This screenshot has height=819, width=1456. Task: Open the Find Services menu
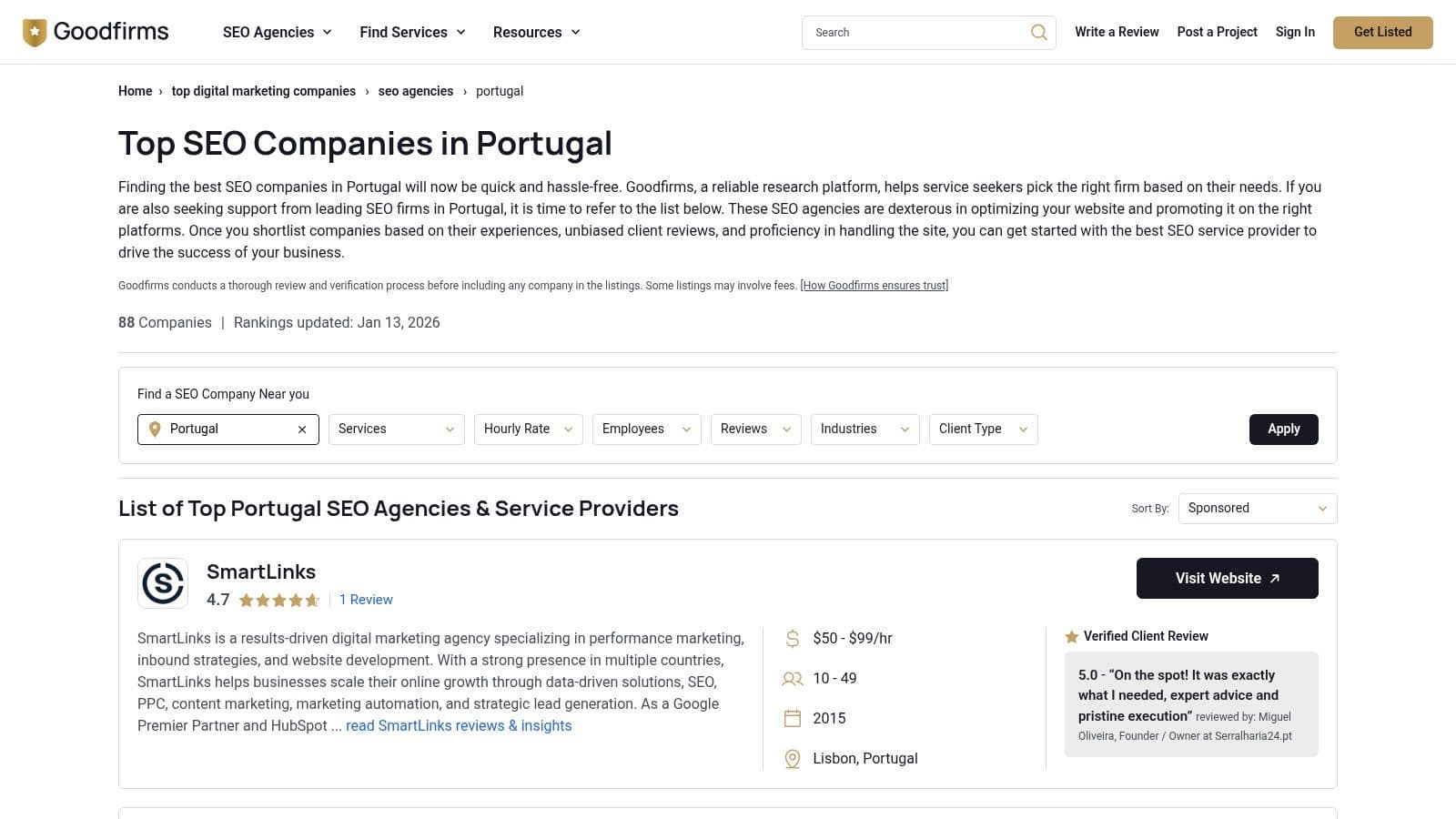412,33
